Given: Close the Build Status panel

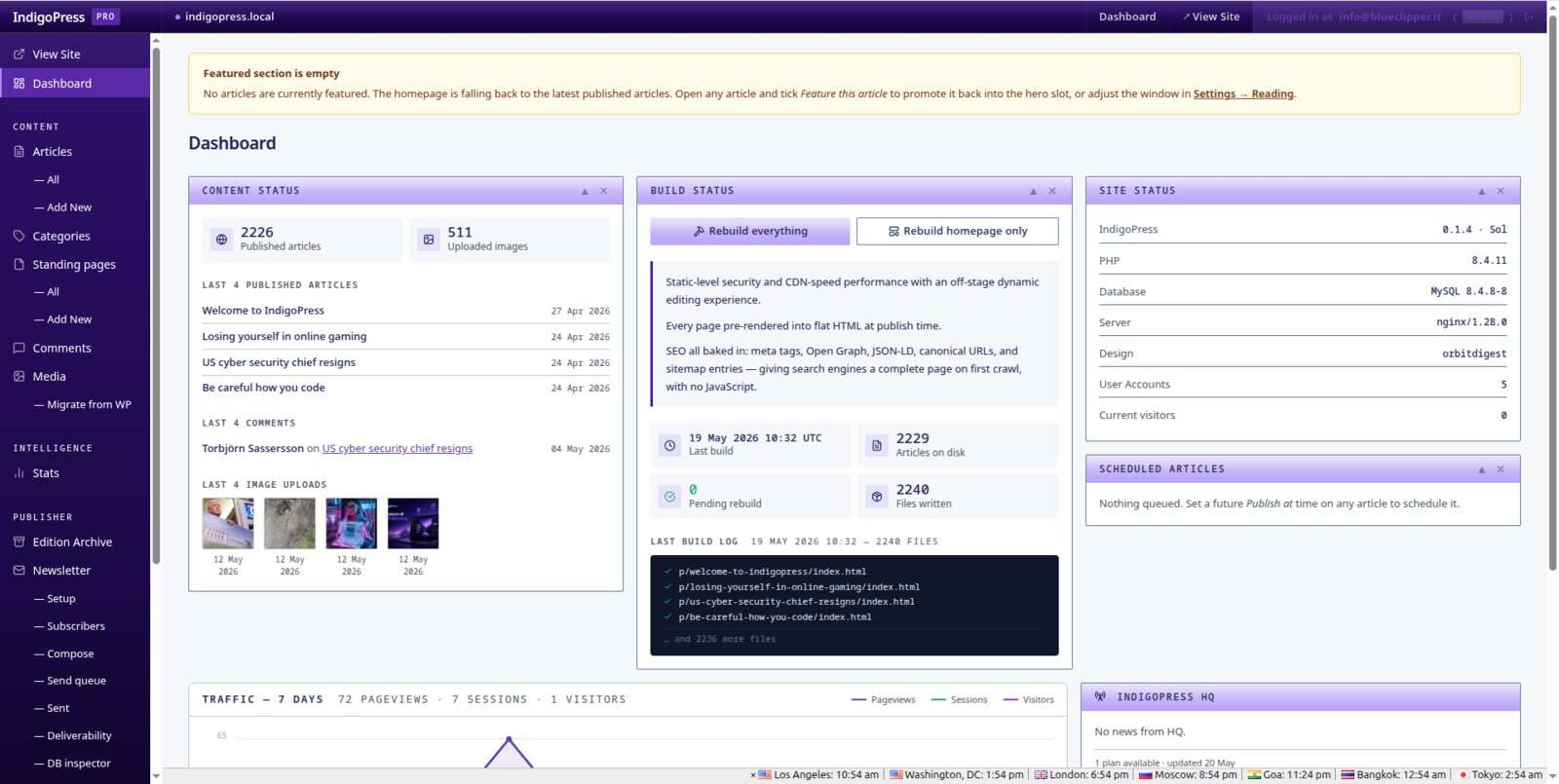Looking at the screenshot, I should pos(1052,191).
